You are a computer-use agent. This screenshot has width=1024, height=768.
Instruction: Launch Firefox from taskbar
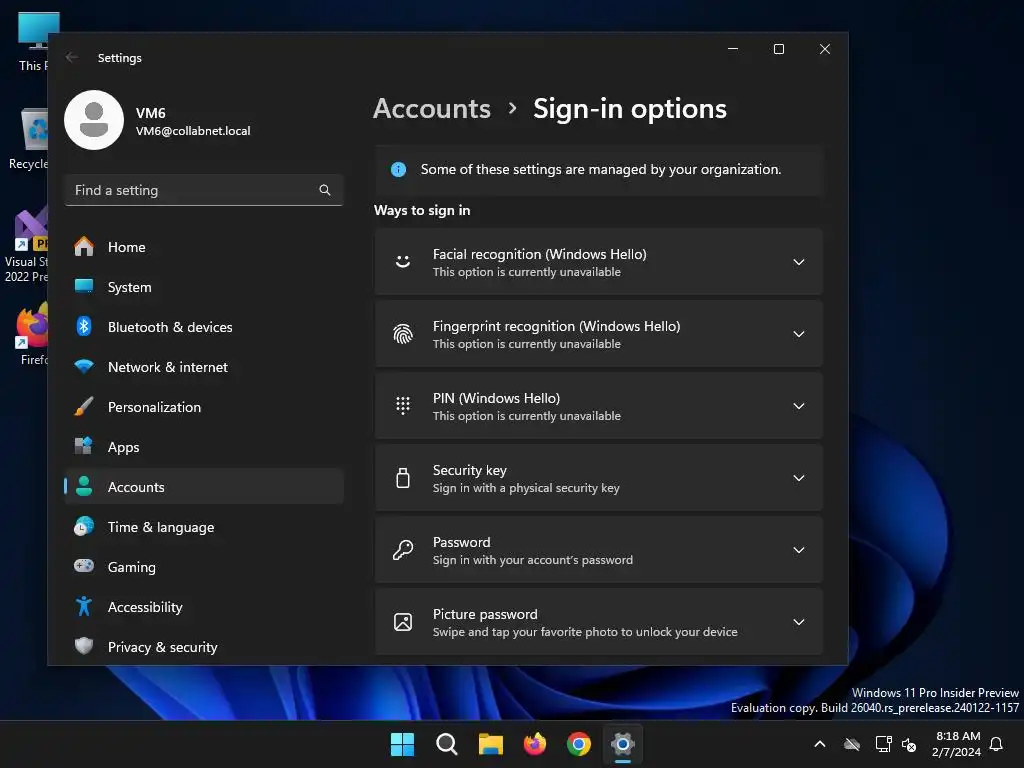pyautogui.click(x=535, y=744)
